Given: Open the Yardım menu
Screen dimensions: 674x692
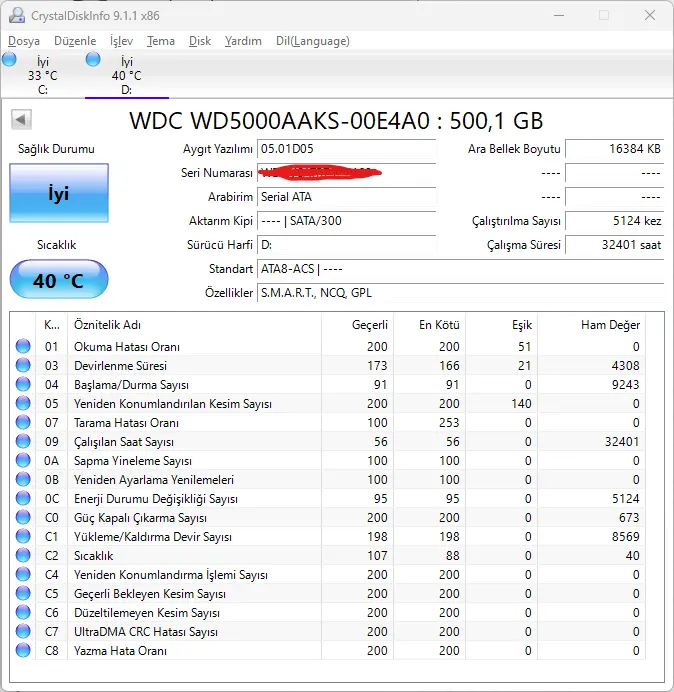Looking at the screenshot, I should point(243,41).
